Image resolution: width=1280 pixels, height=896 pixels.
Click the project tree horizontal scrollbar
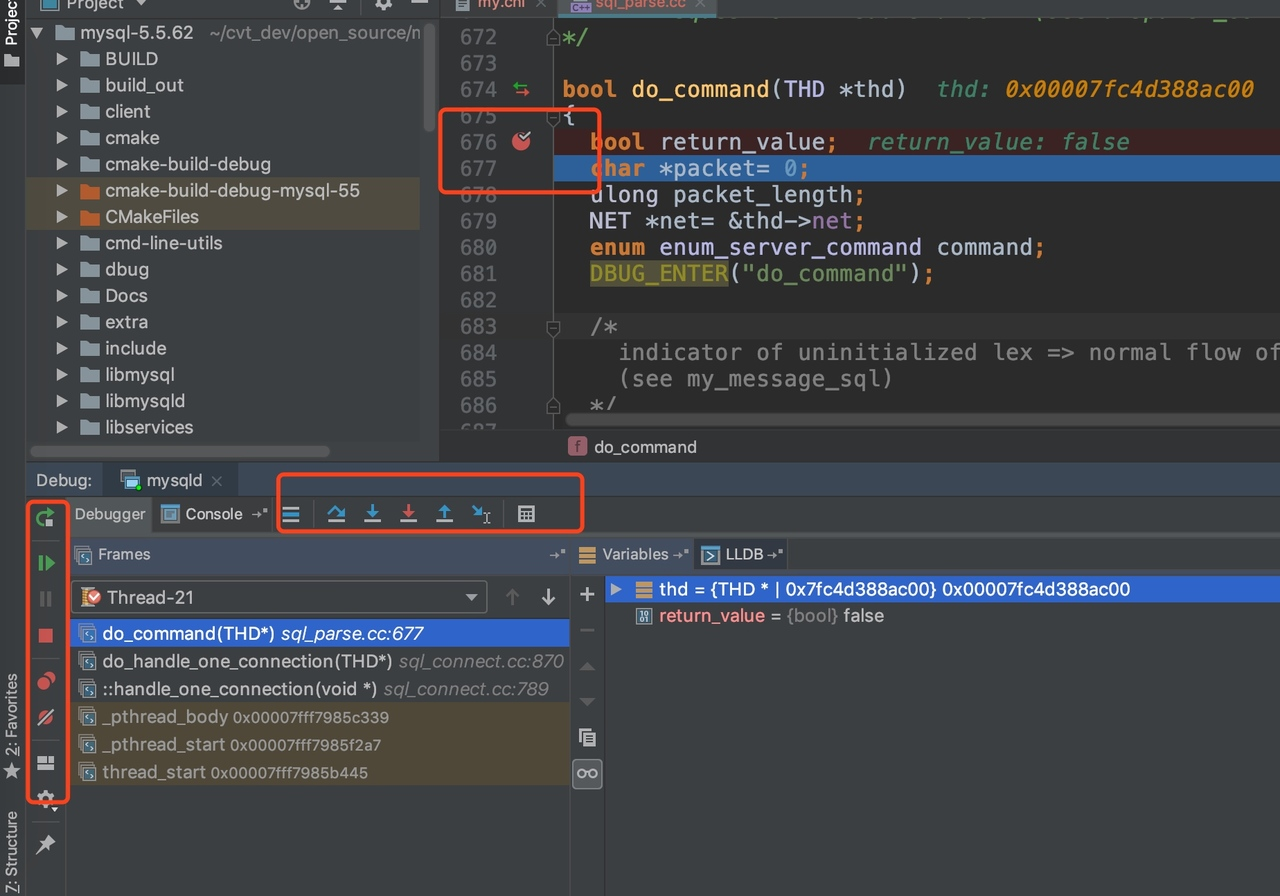[x=180, y=451]
